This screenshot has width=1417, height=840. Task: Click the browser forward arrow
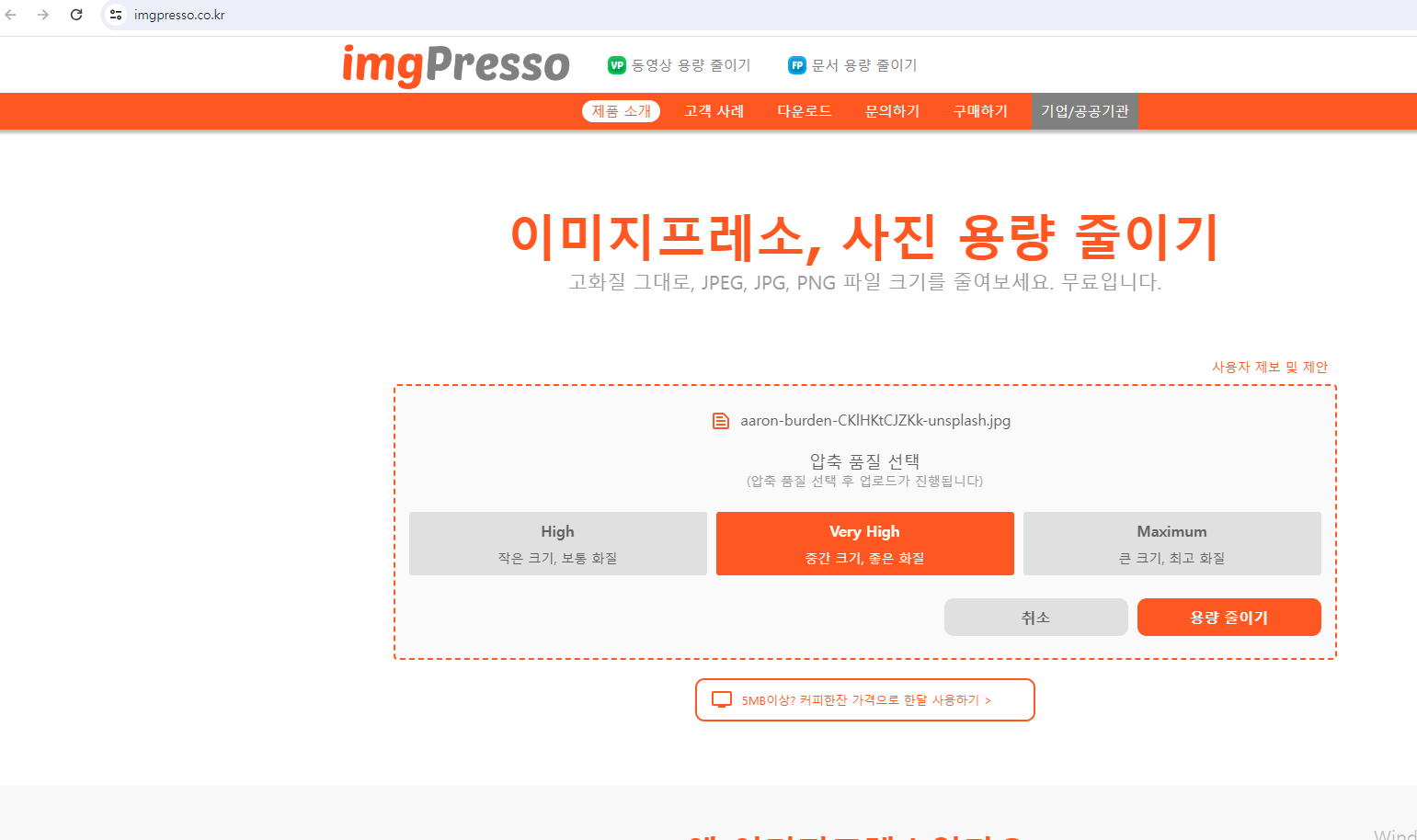(x=43, y=15)
